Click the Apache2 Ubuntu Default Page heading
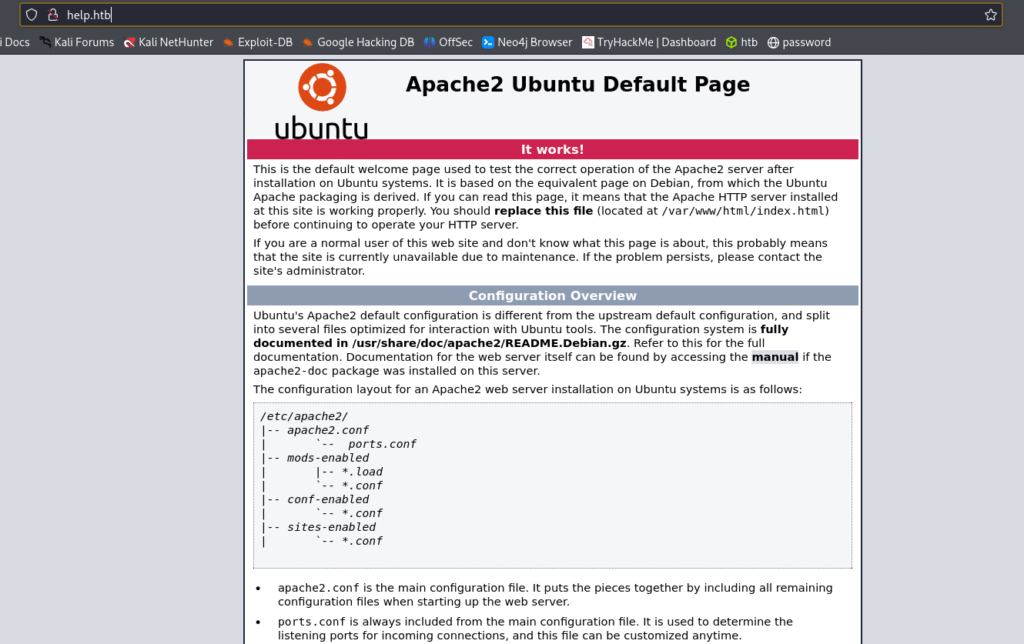The image size is (1024, 644). pyautogui.click(x=577, y=84)
